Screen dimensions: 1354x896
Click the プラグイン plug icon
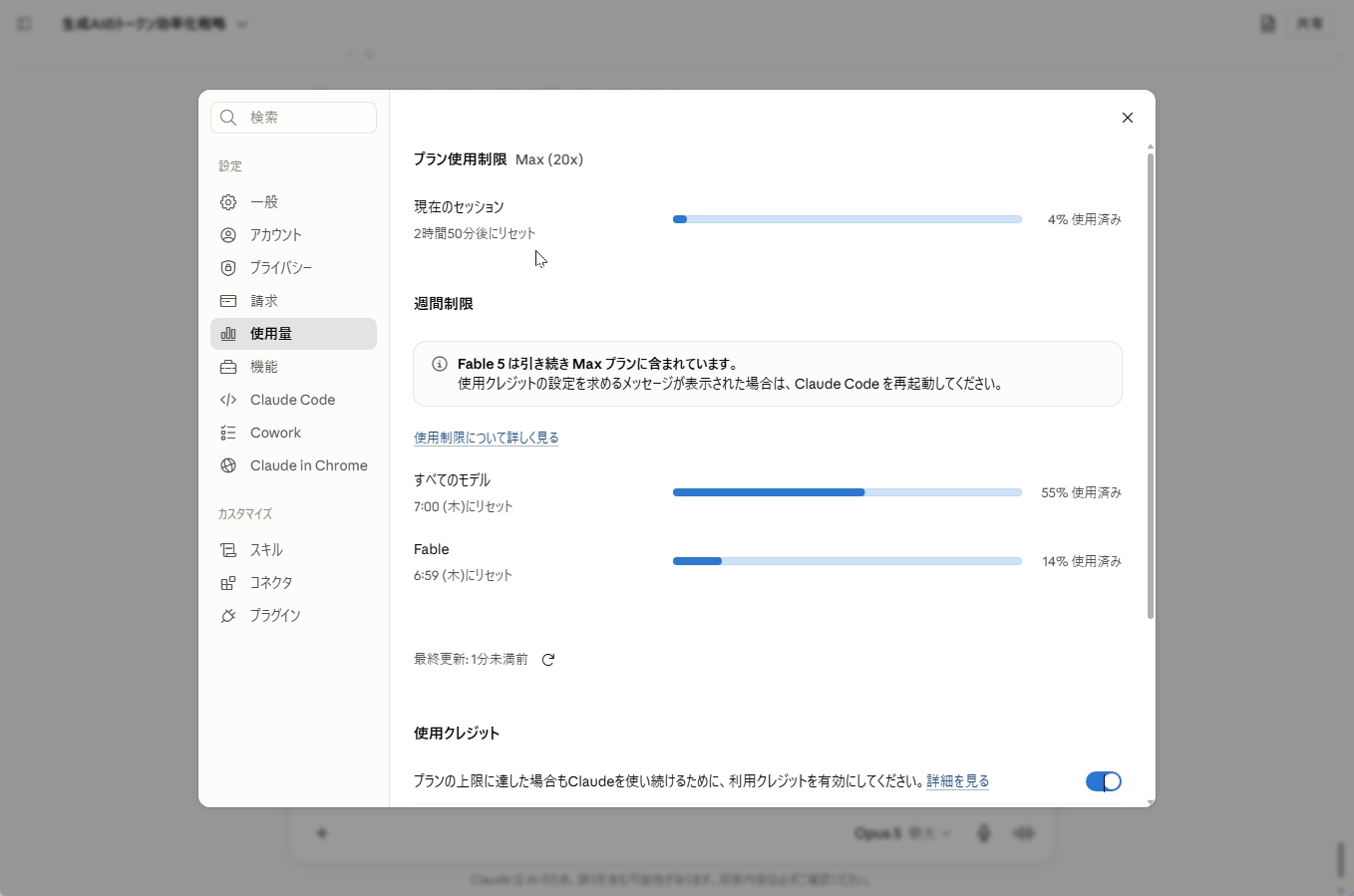(228, 616)
